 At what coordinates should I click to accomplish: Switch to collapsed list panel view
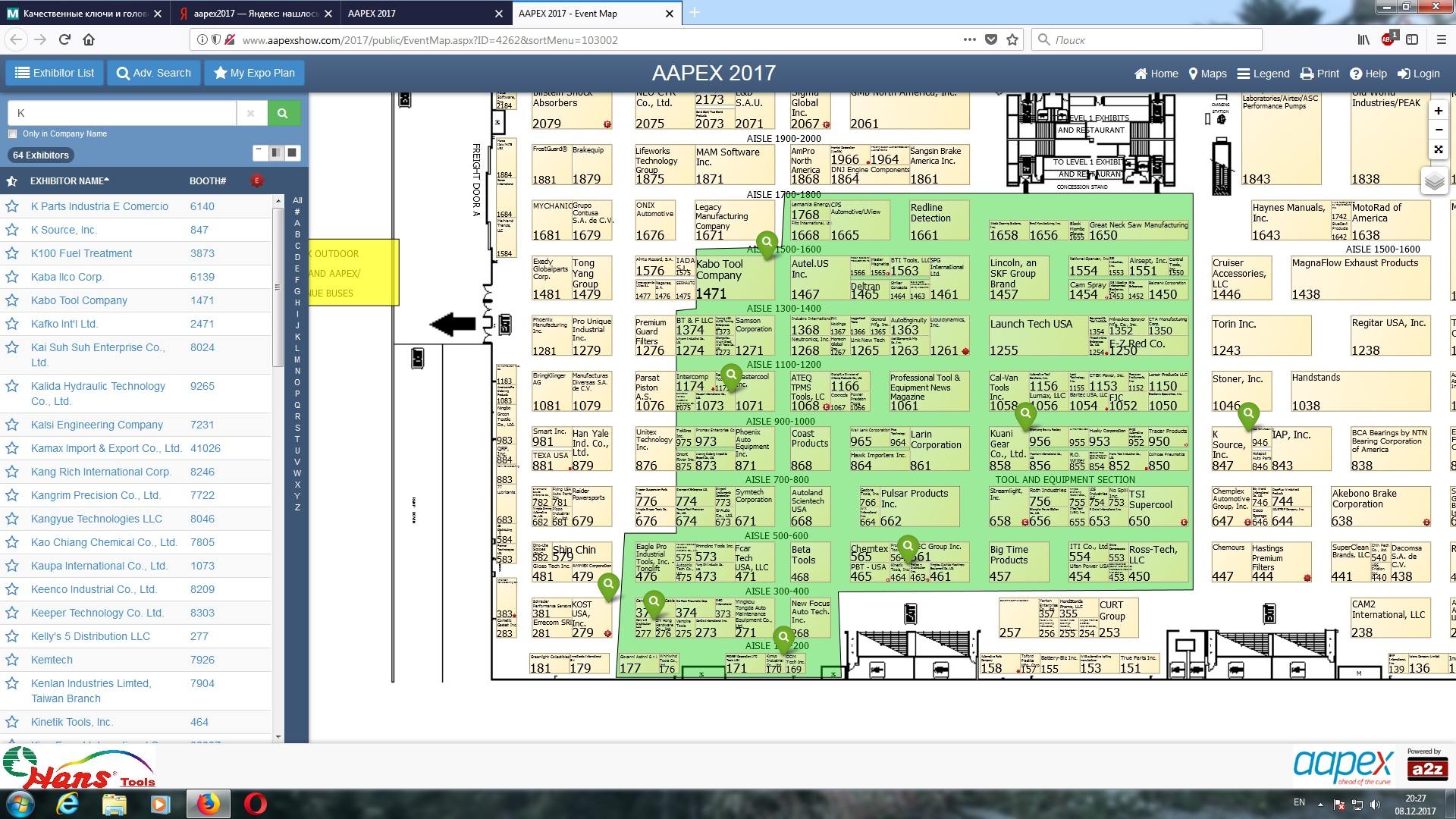(260, 152)
